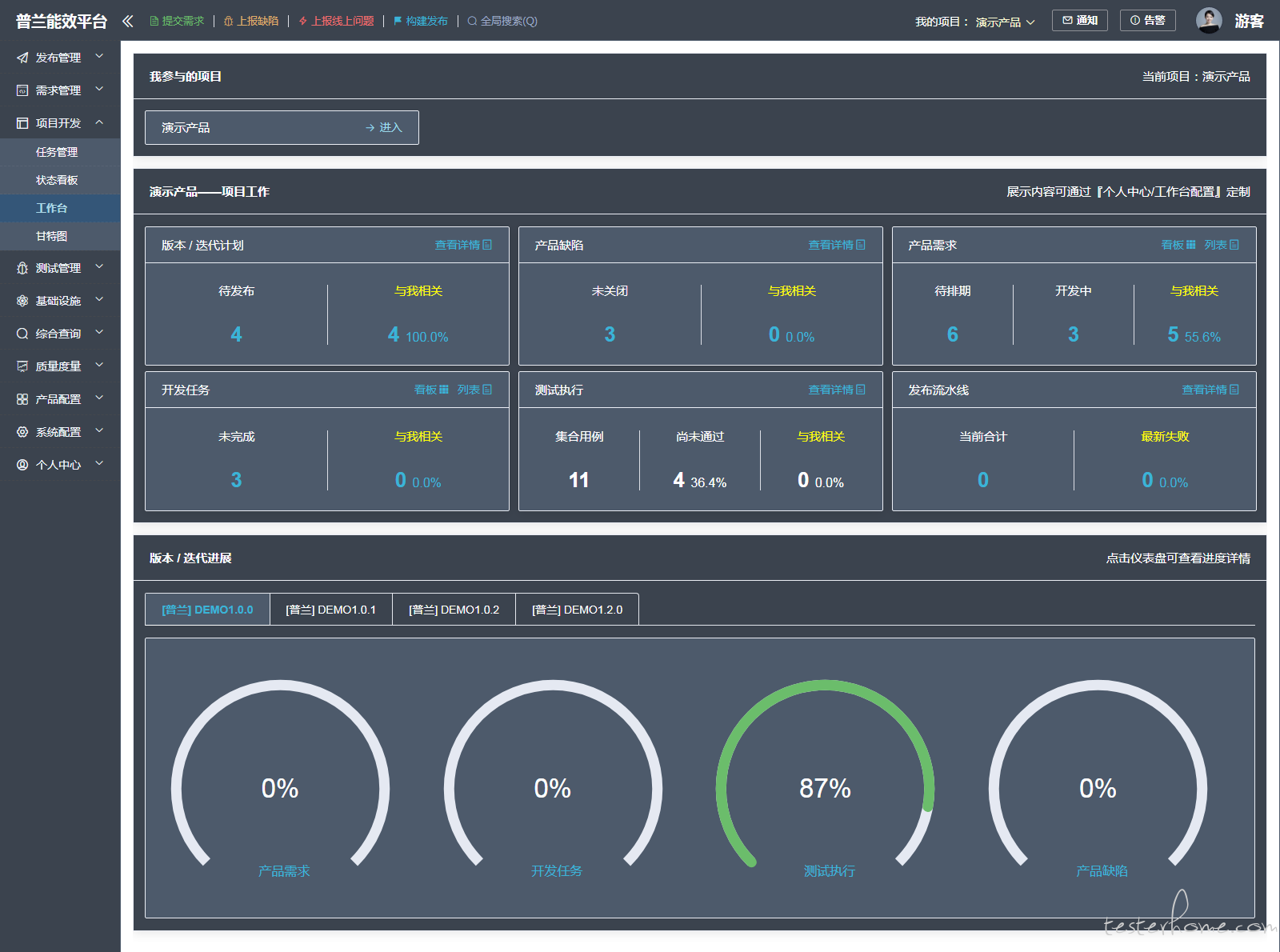Viewport: 1280px width, 952px height.
Task: Expand the 发布管理 menu chevron
Action: point(99,57)
